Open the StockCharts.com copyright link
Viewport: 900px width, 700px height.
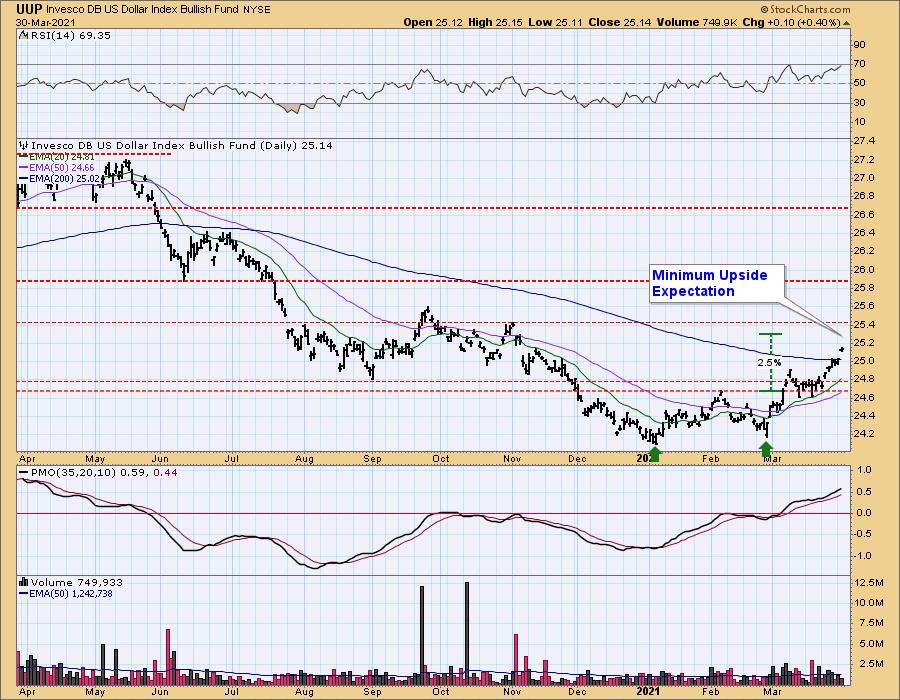pyautogui.click(x=805, y=9)
